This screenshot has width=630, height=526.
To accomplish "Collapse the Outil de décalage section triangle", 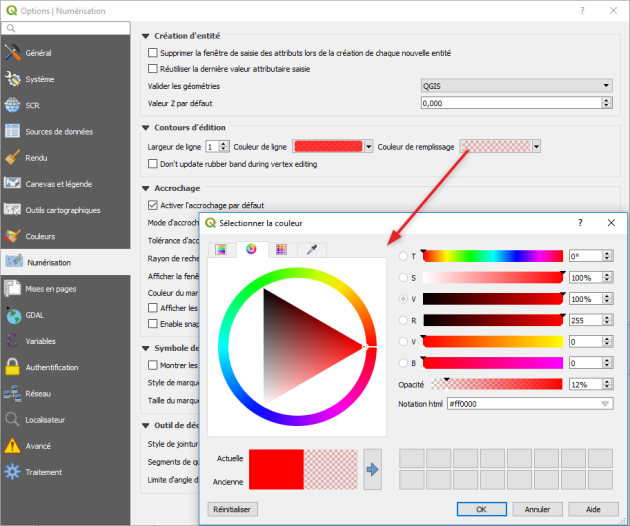I will [145, 426].
